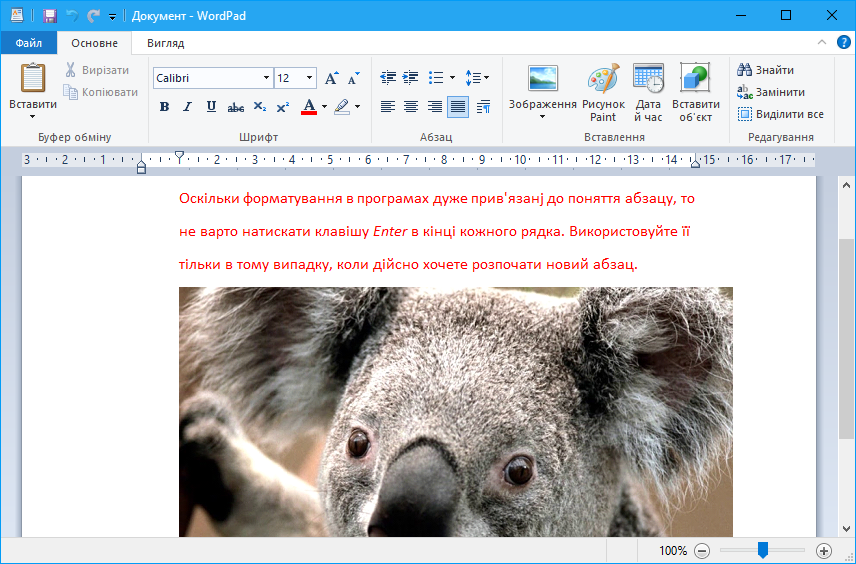Toggle subscript formatting
The width and height of the screenshot is (856, 564).
pyautogui.click(x=260, y=106)
